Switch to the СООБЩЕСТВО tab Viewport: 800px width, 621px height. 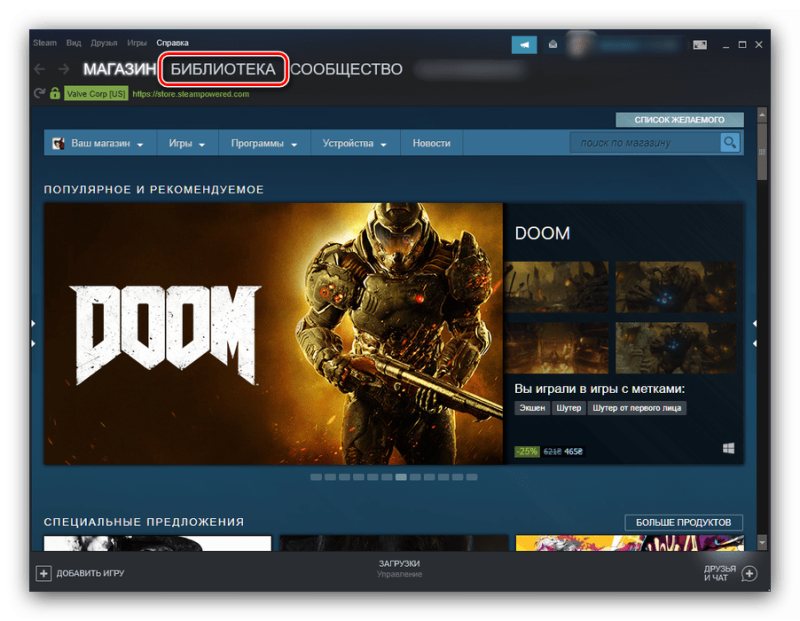346,69
